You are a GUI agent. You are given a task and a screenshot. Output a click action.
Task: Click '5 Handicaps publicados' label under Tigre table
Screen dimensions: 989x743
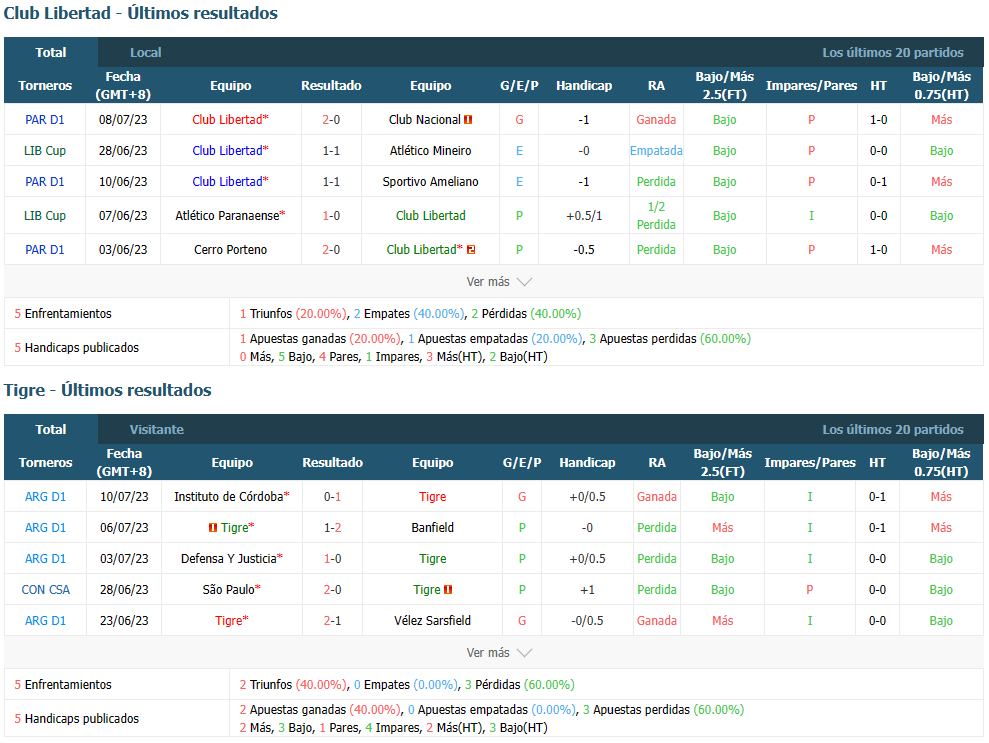click(76, 718)
